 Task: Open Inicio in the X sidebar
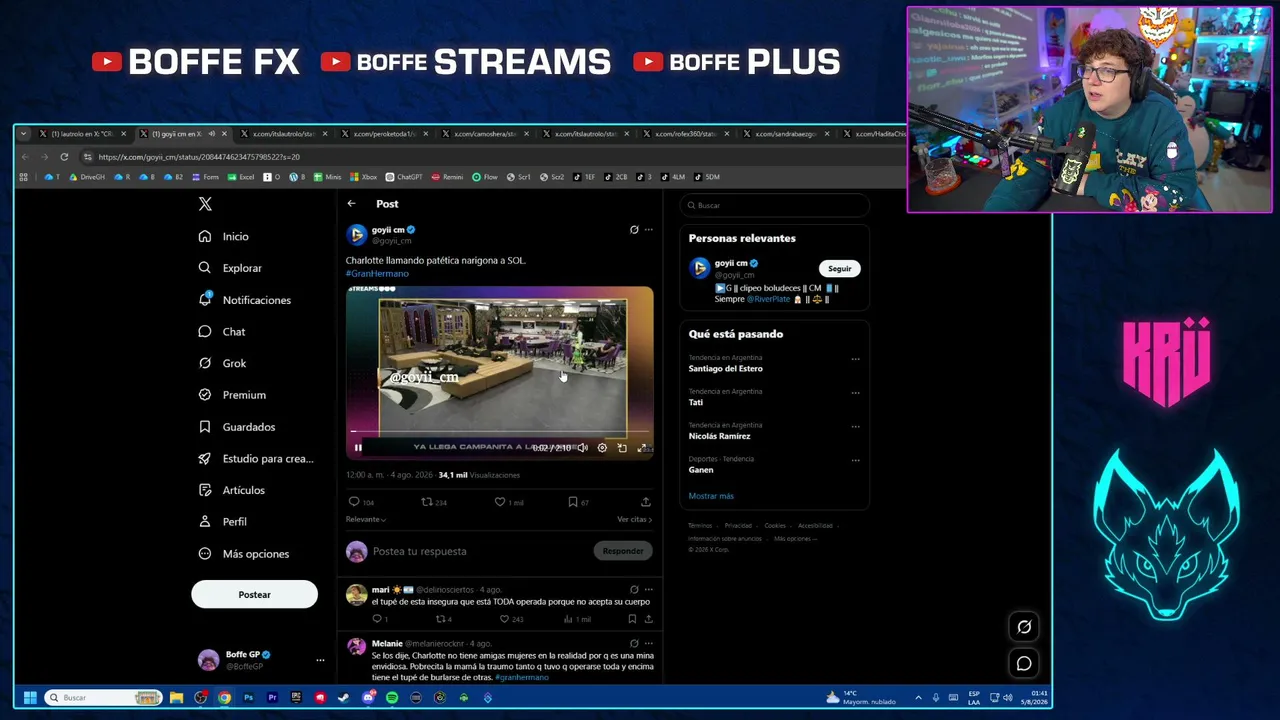(223, 236)
